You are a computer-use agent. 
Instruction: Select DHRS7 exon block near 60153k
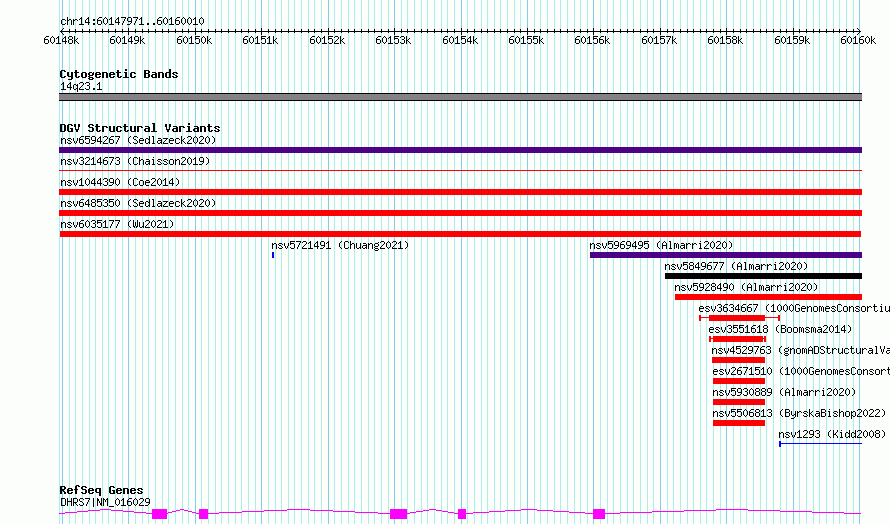tap(398, 514)
